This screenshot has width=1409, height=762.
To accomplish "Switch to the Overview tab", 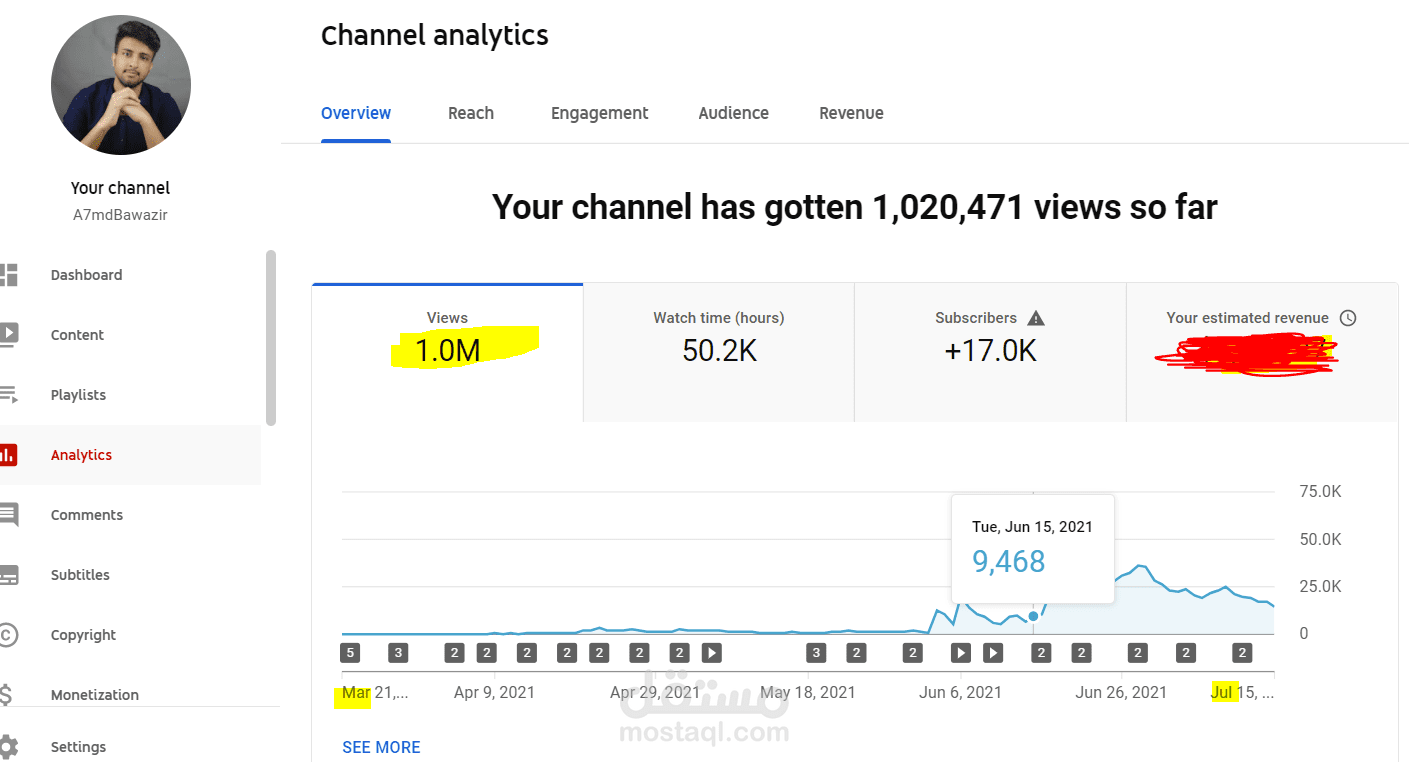I will pos(356,113).
